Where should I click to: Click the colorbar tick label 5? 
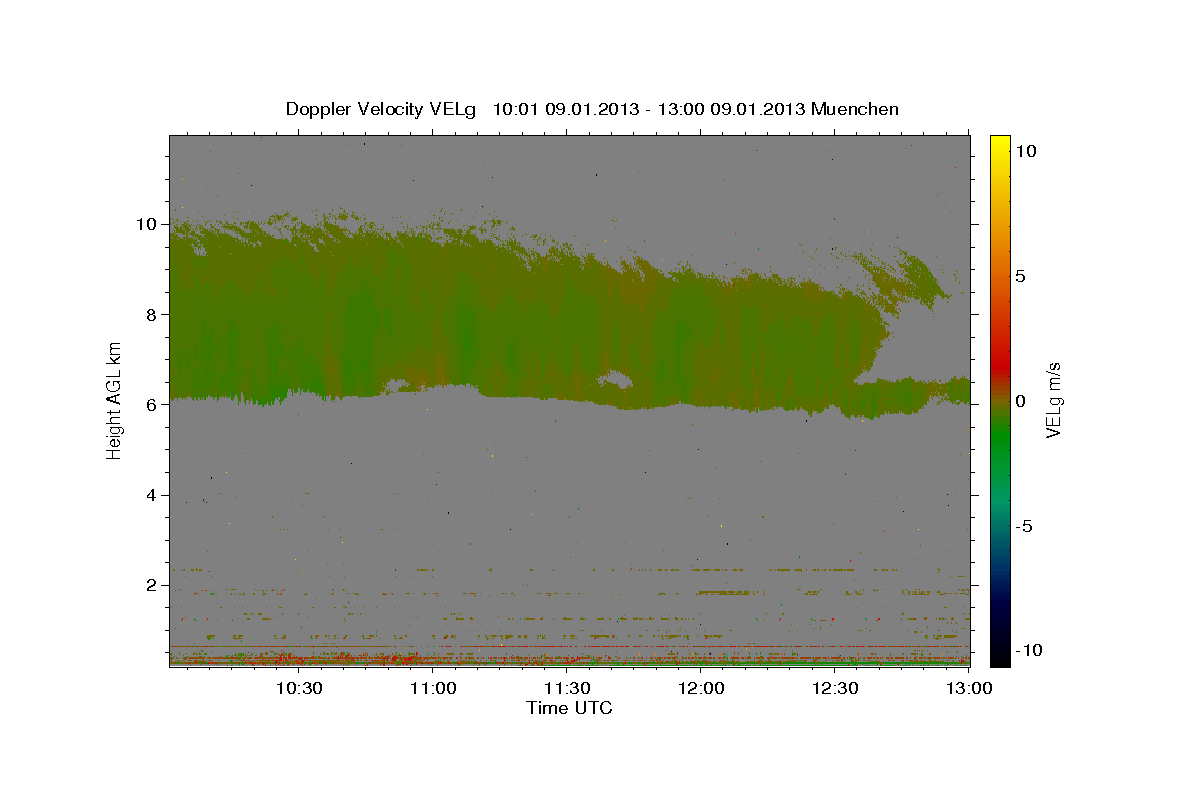[1020, 276]
